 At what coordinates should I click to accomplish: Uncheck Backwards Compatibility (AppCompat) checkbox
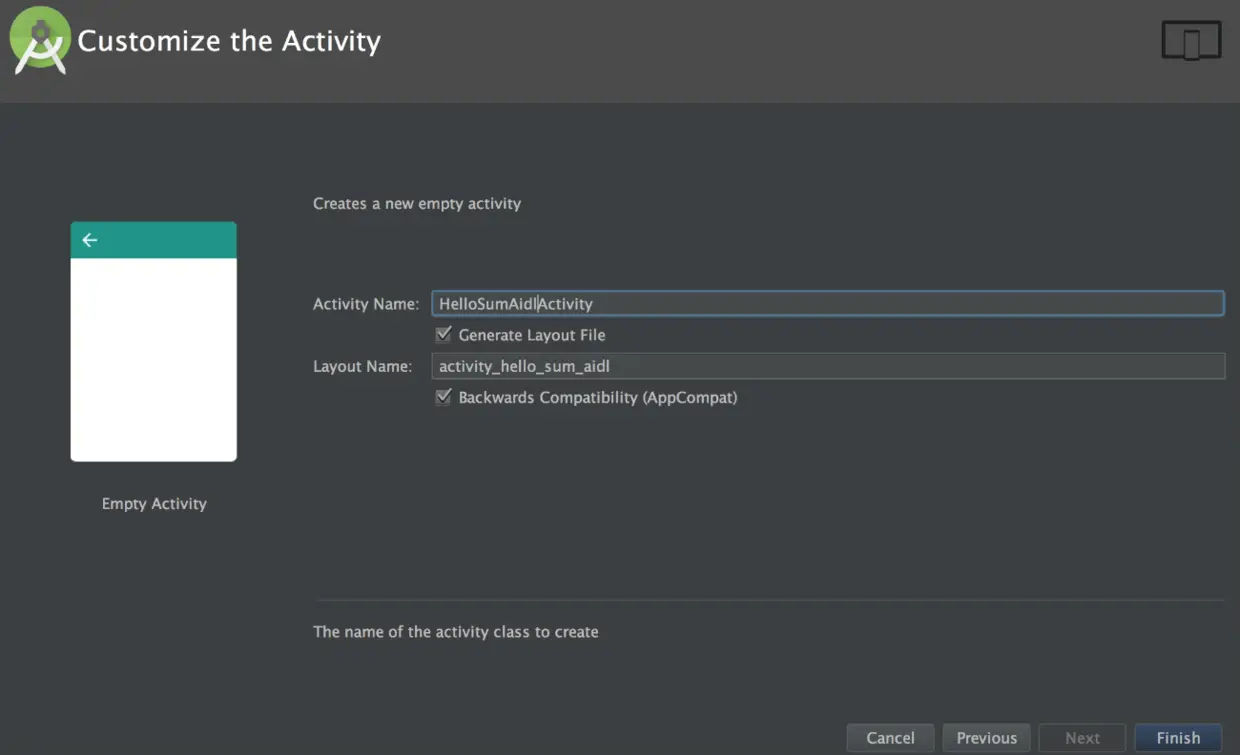coord(444,397)
